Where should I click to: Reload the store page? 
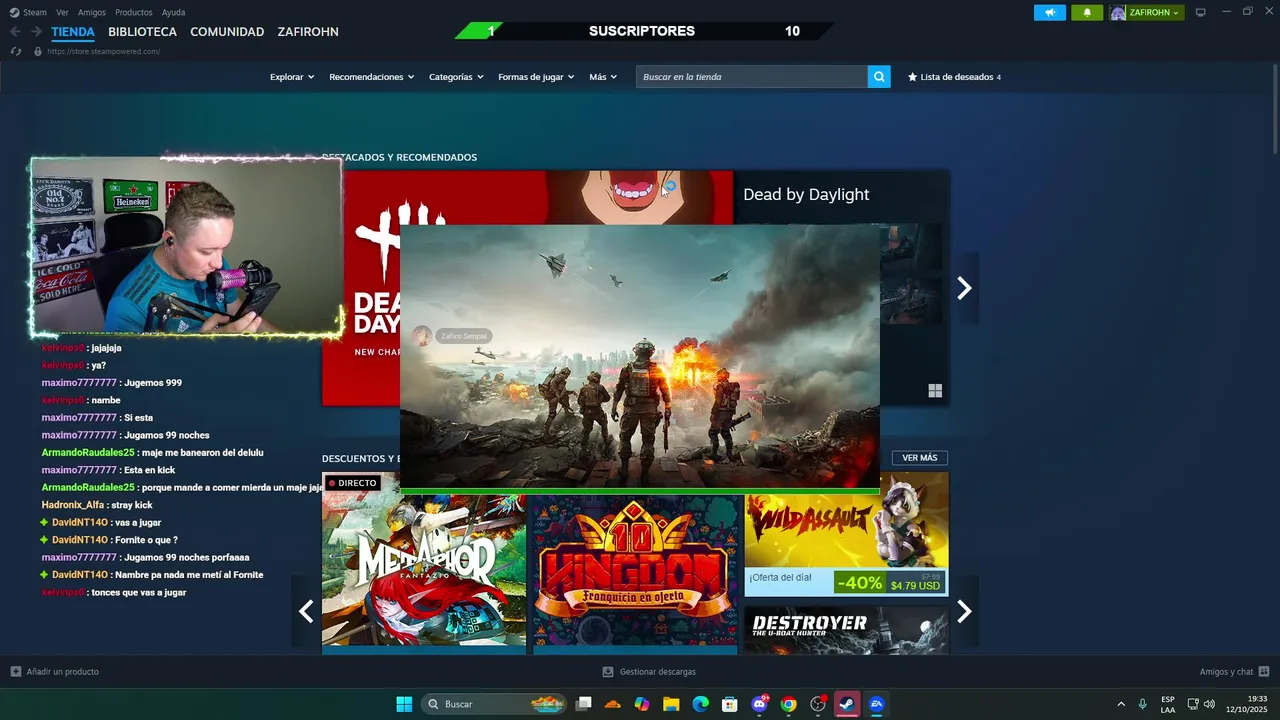16,51
